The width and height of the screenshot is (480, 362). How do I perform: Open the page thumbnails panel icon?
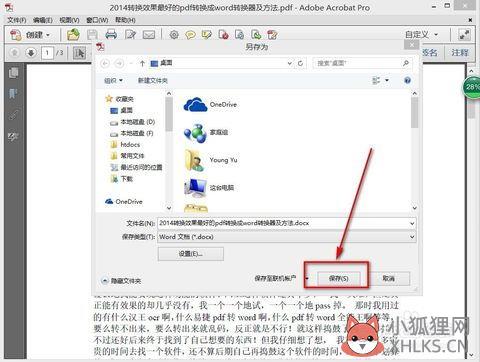click(13, 73)
